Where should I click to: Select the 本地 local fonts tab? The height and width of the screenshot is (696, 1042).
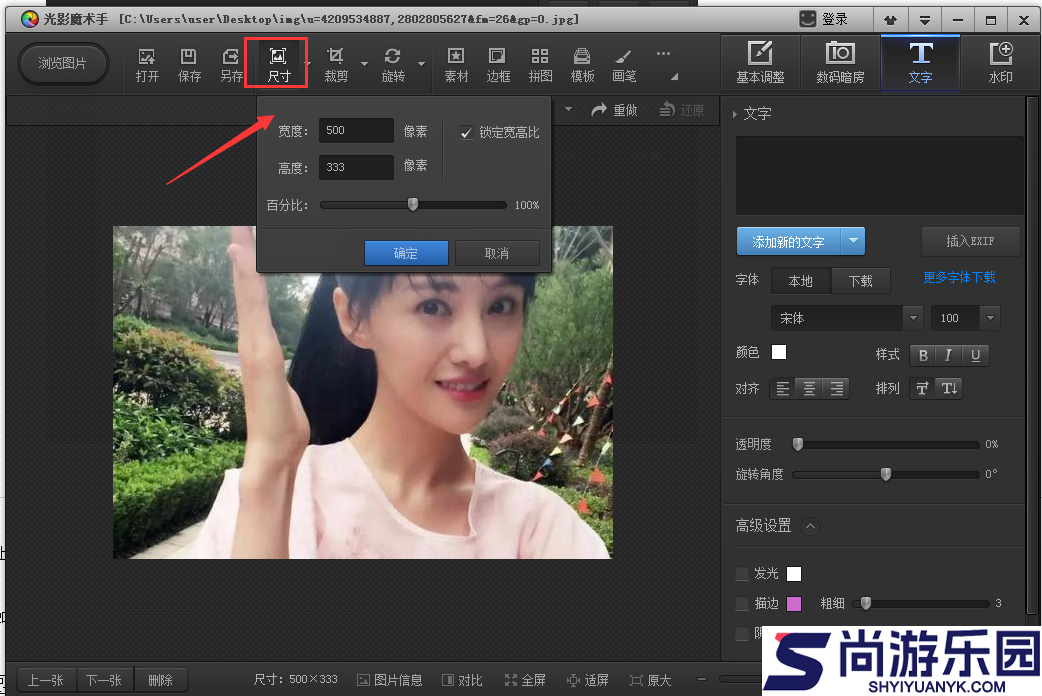(x=801, y=281)
